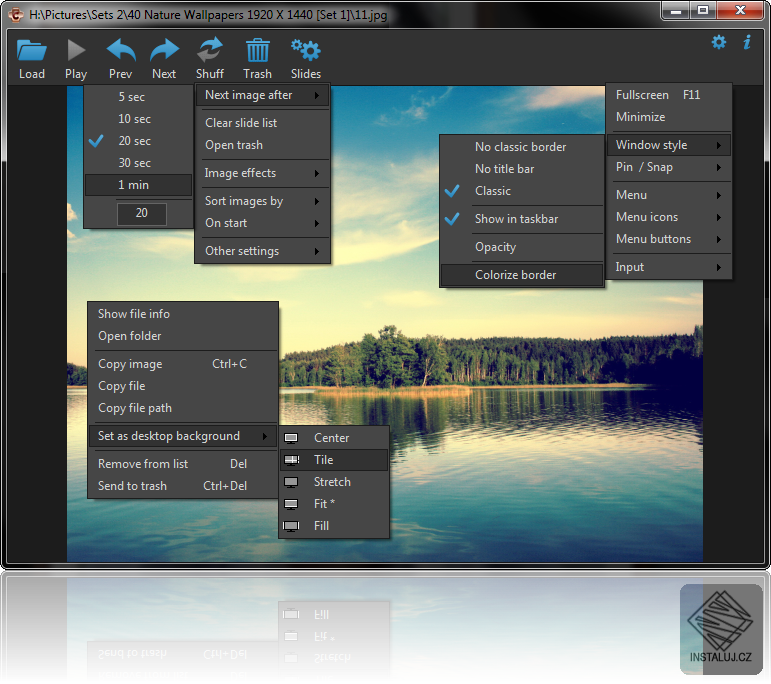This screenshot has width=771, height=684.
Task: Click monitor icon beside Center option
Action: (x=291, y=438)
